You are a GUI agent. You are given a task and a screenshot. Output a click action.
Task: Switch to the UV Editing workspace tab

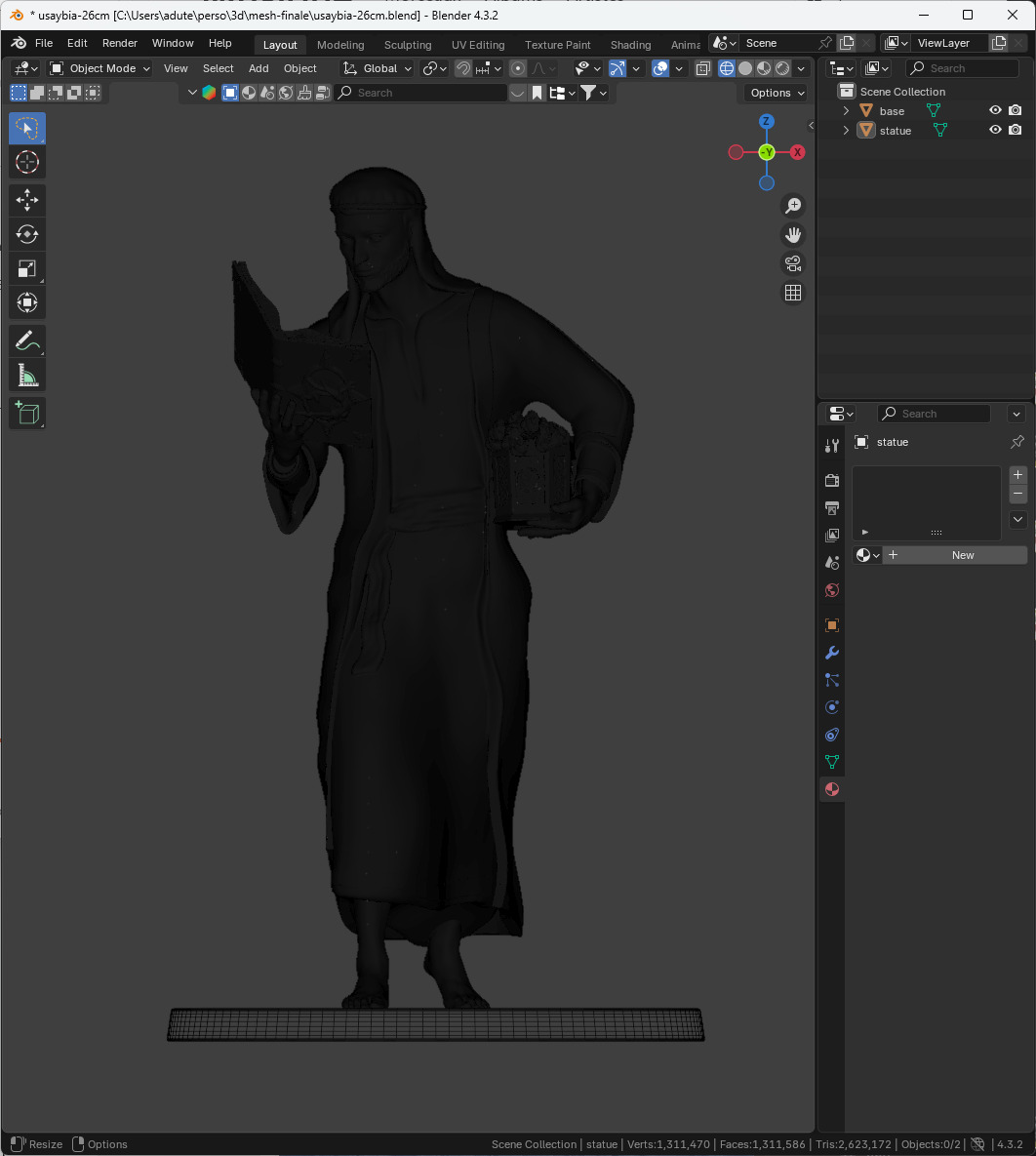(478, 45)
